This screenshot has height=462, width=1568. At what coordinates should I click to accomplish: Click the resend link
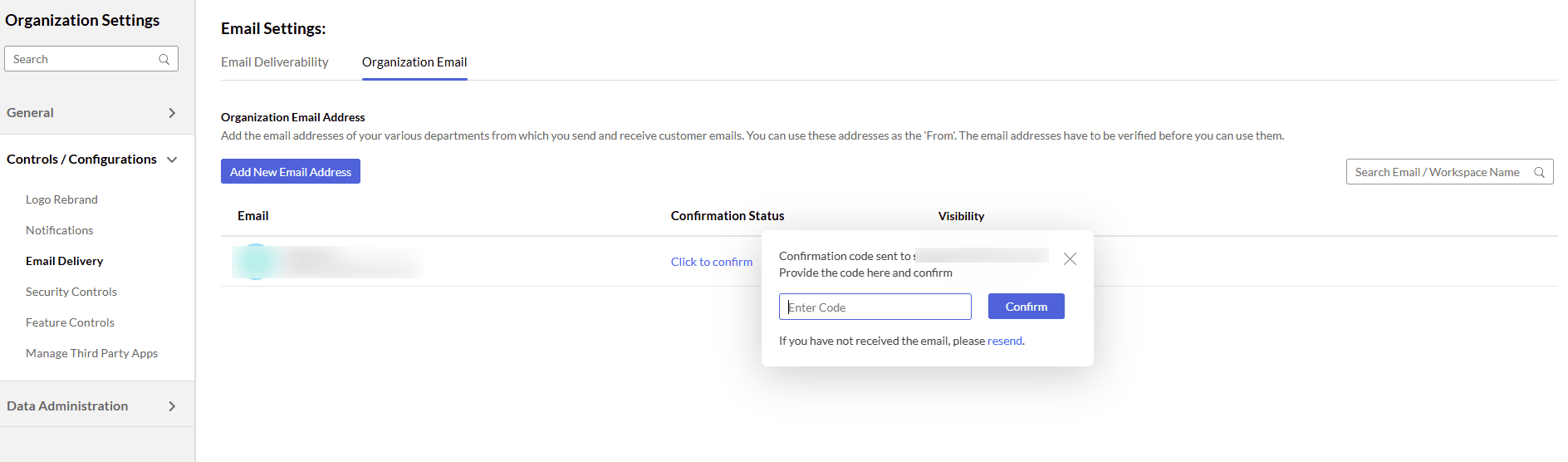coord(1005,341)
